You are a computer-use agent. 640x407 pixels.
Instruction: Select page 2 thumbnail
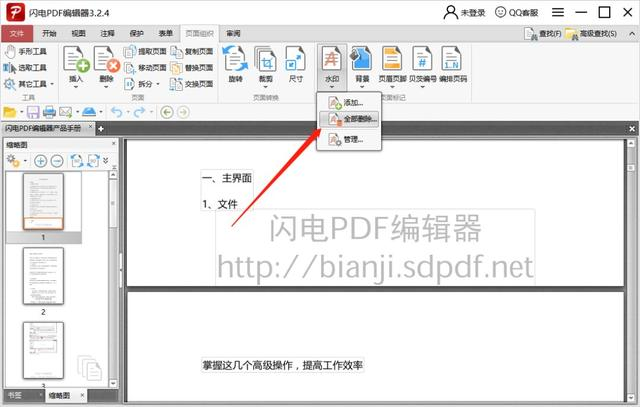tap(43, 276)
